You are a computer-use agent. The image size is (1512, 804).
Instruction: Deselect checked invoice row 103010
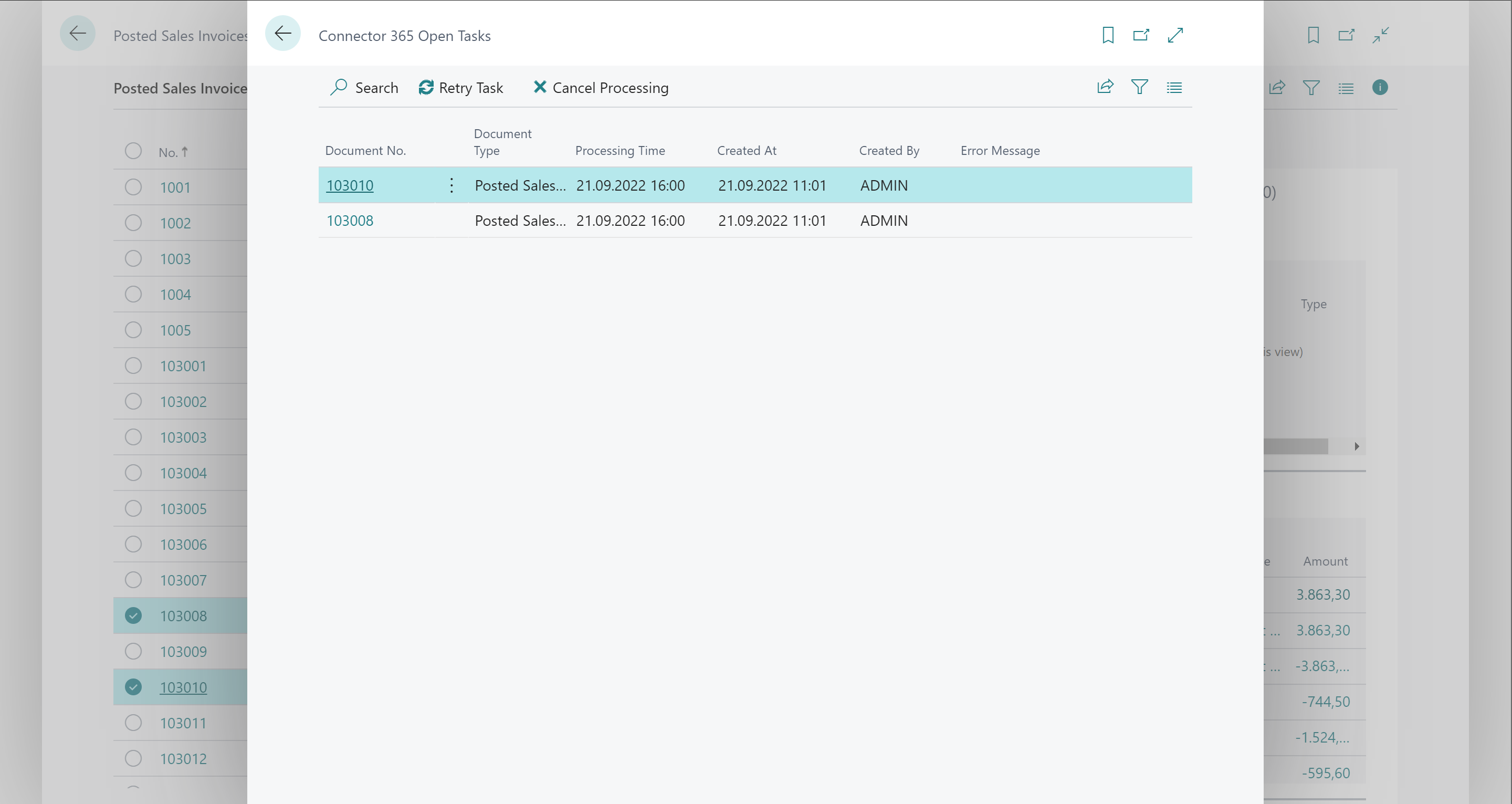(x=133, y=687)
